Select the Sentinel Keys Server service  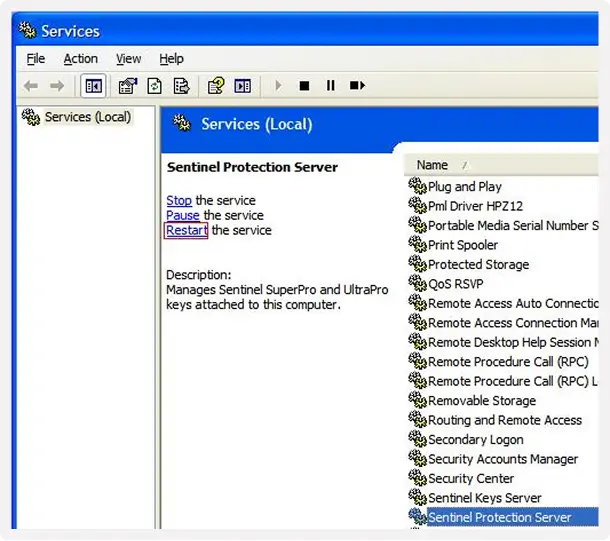(484, 498)
